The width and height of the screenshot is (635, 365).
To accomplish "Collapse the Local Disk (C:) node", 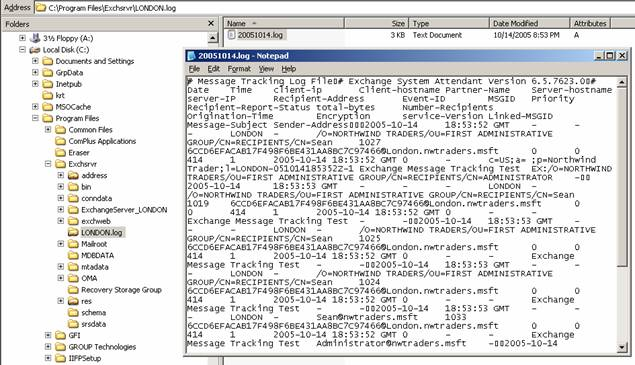I will 22,49.
